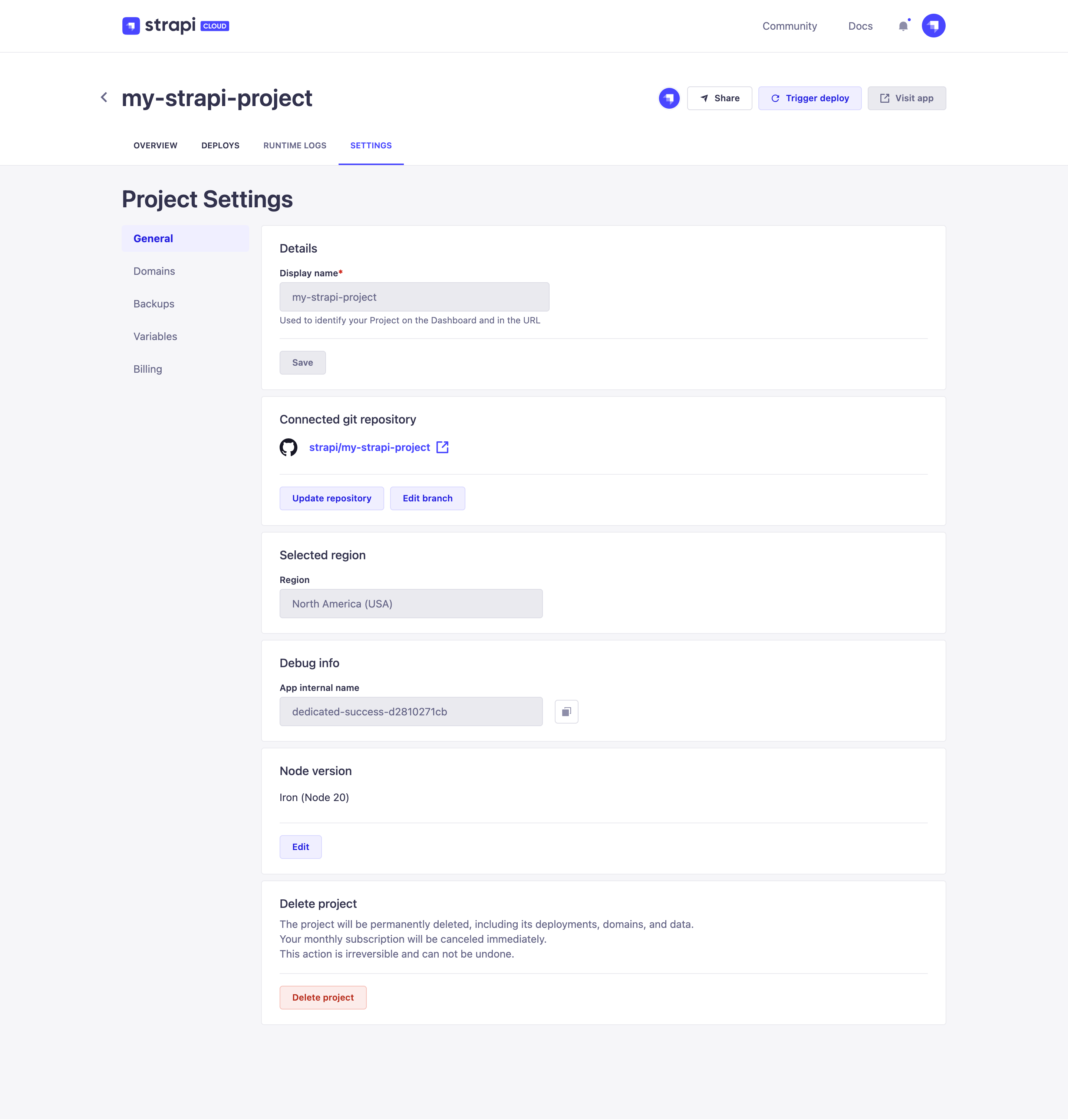Viewport: 1068px width, 1120px height.
Task: Save the display name changes
Action: pyautogui.click(x=302, y=362)
